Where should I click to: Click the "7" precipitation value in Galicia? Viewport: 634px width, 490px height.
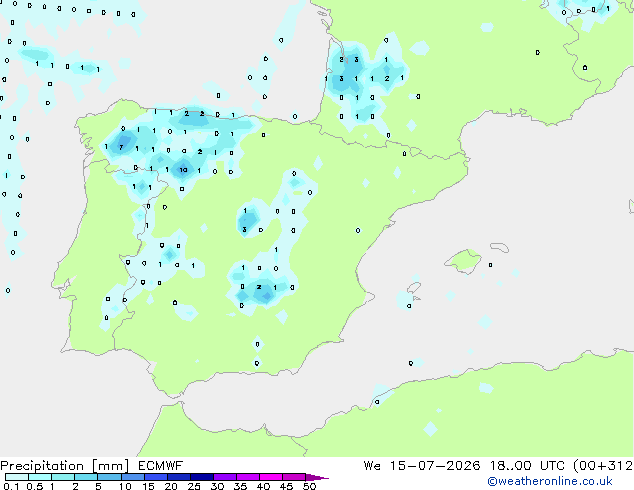pyautogui.click(x=121, y=148)
